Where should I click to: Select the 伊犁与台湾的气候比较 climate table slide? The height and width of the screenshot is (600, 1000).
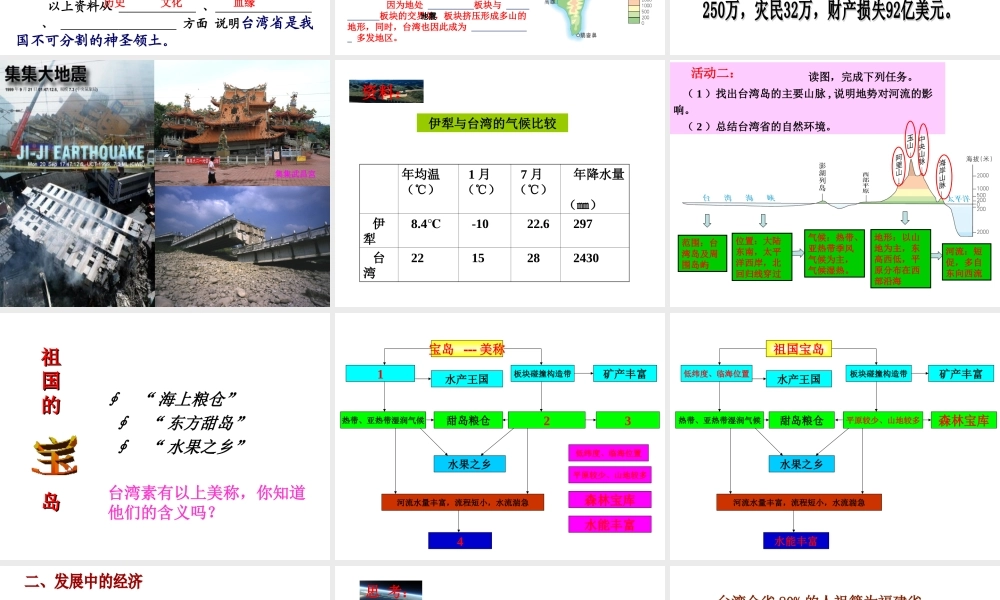pos(499,184)
